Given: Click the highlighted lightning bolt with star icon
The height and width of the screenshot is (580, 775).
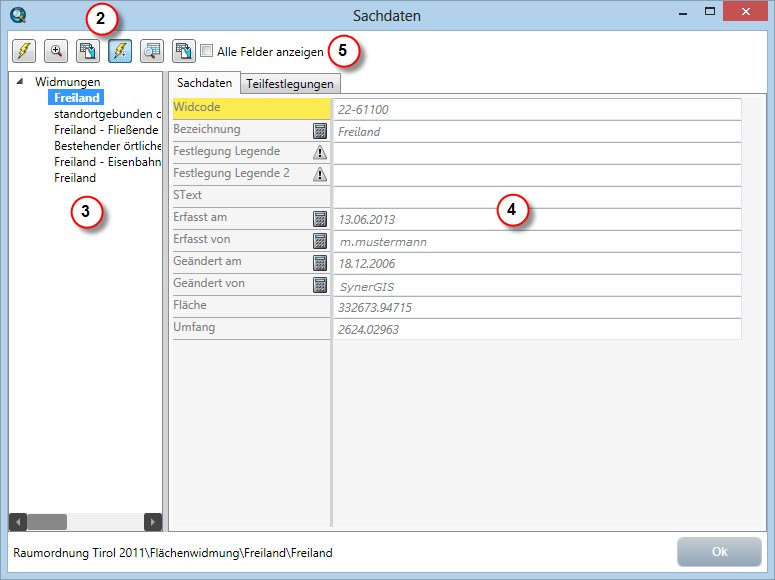Looking at the screenshot, I should point(120,51).
